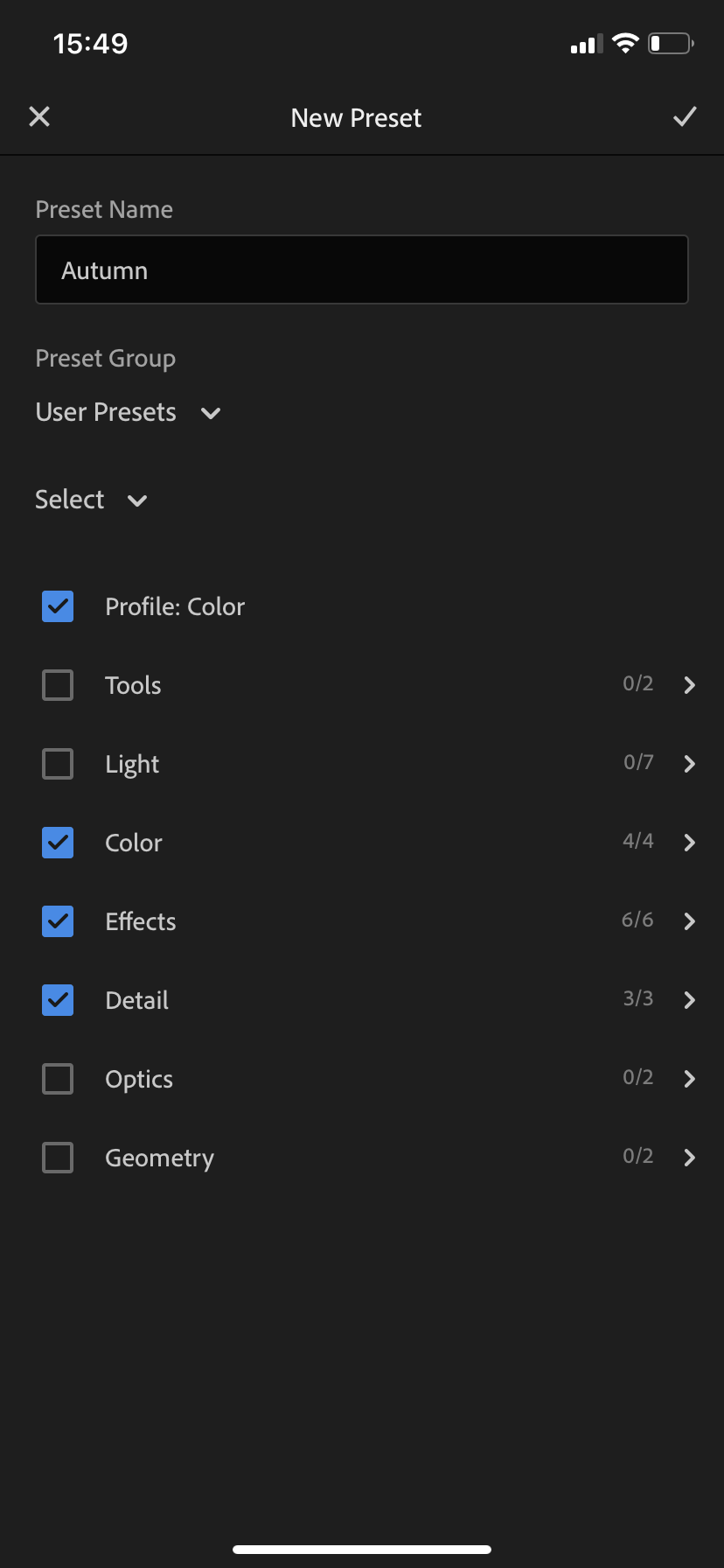The width and height of the screenshot is (724, 1568).
Task: Uncheck the Profile: Color checkbox
Action: (x=58, y=606)
